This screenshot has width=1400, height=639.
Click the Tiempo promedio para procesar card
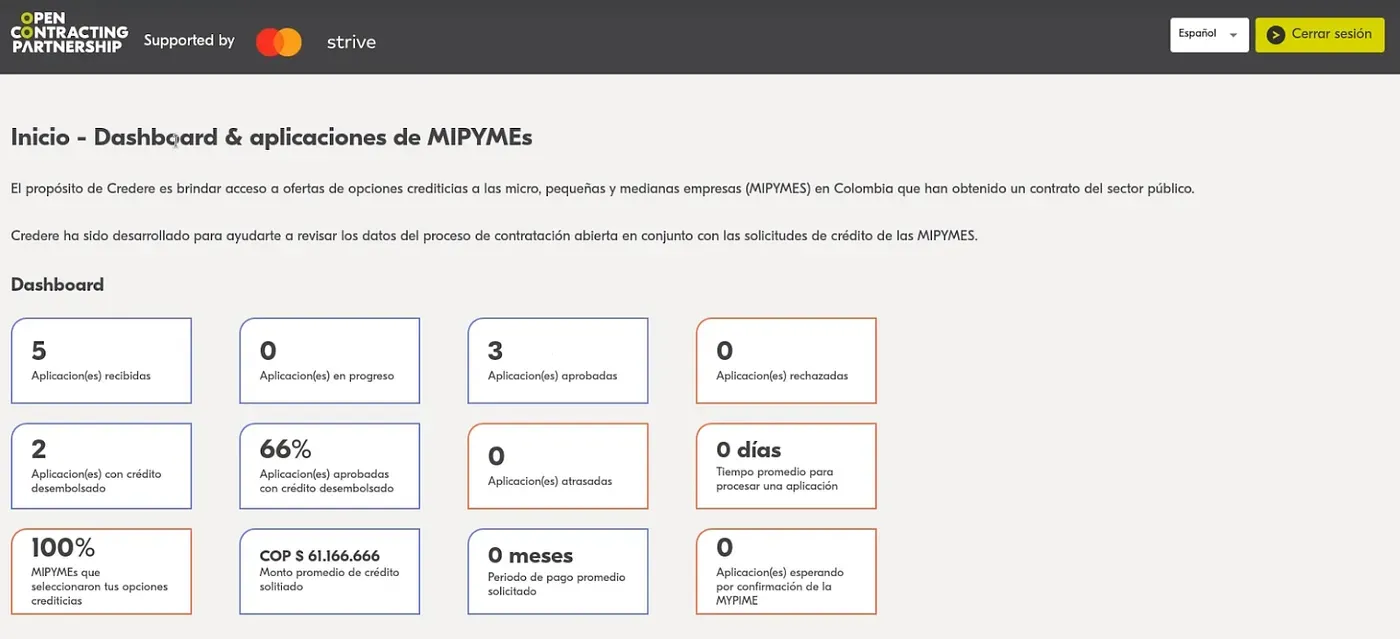[786, 466]
